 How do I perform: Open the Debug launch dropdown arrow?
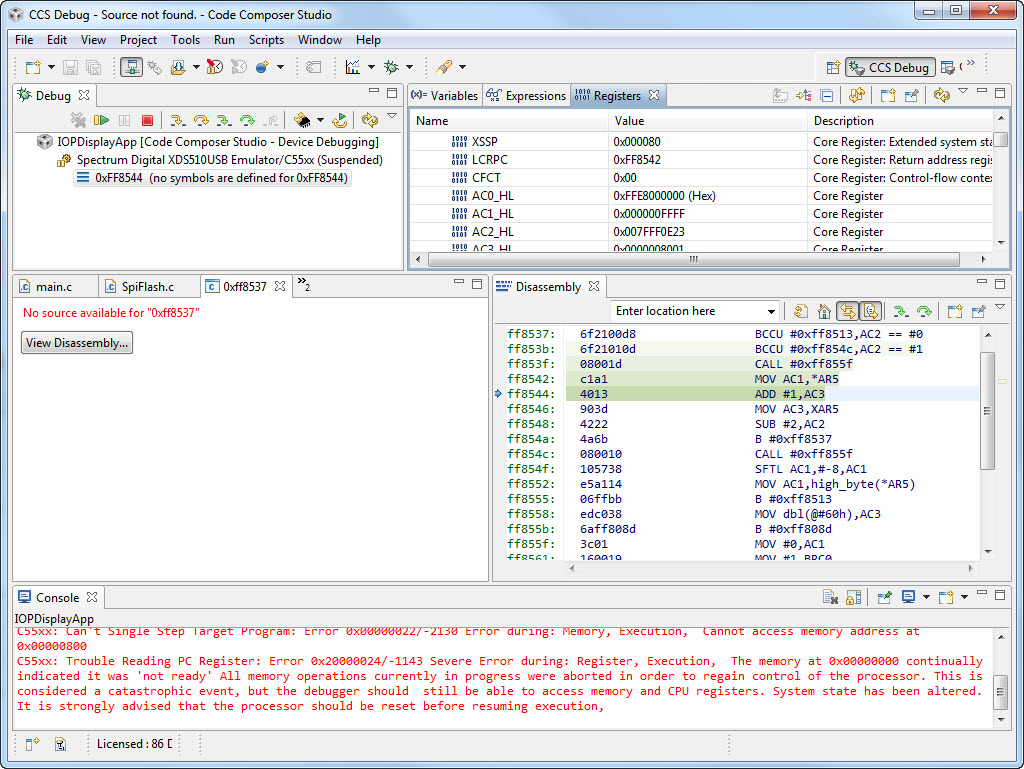point(409,67)
